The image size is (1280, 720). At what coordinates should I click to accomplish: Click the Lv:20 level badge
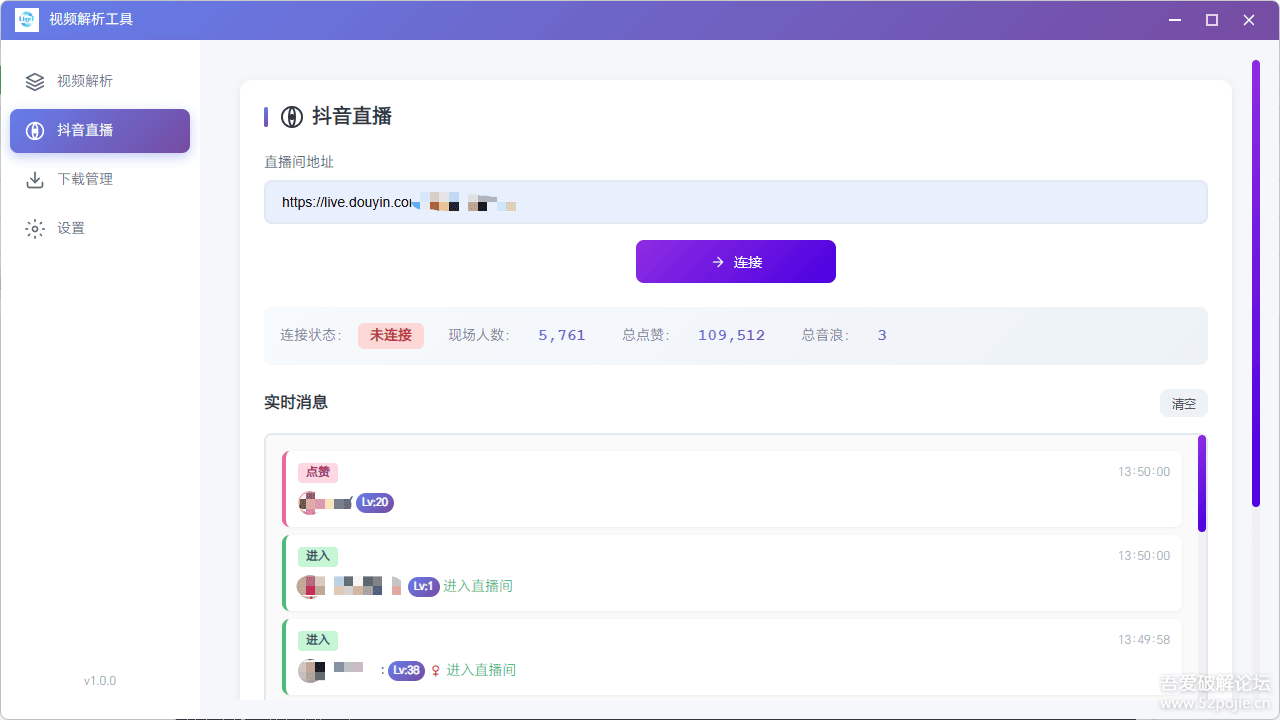pyautogui.click(x=374, y=502)
